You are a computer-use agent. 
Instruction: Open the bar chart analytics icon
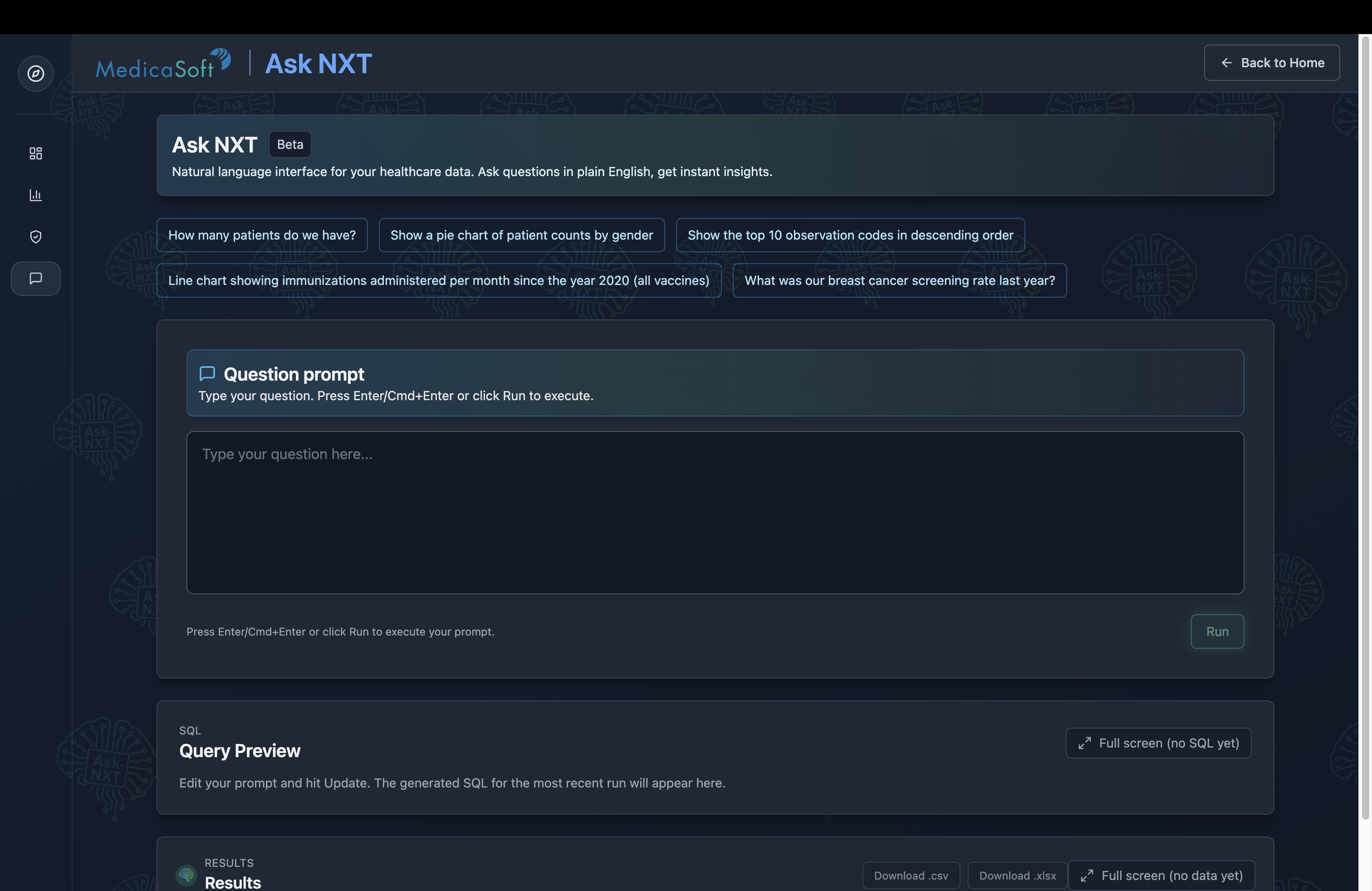(36, 195)
